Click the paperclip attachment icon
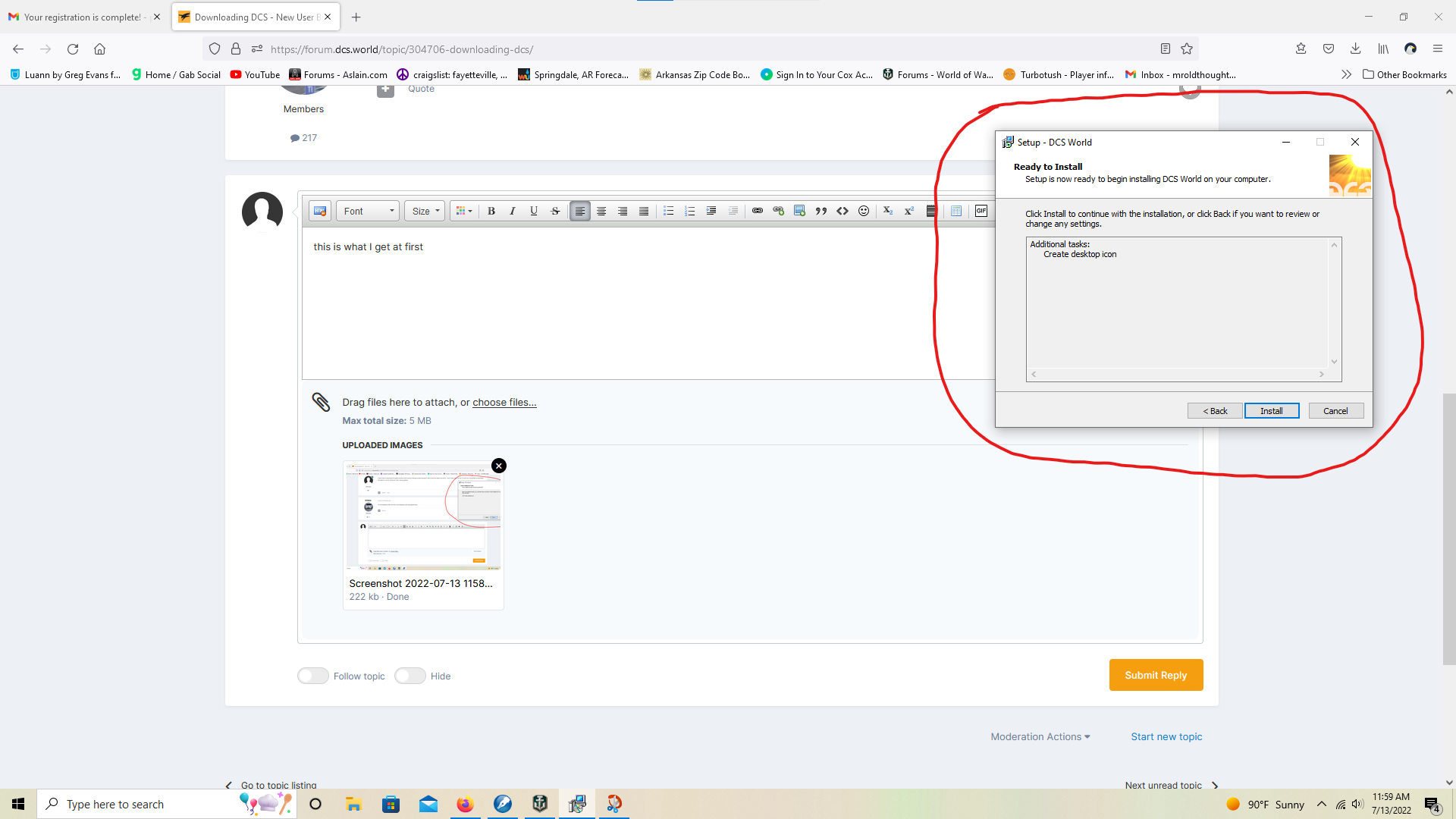 (x=321, y=402)
